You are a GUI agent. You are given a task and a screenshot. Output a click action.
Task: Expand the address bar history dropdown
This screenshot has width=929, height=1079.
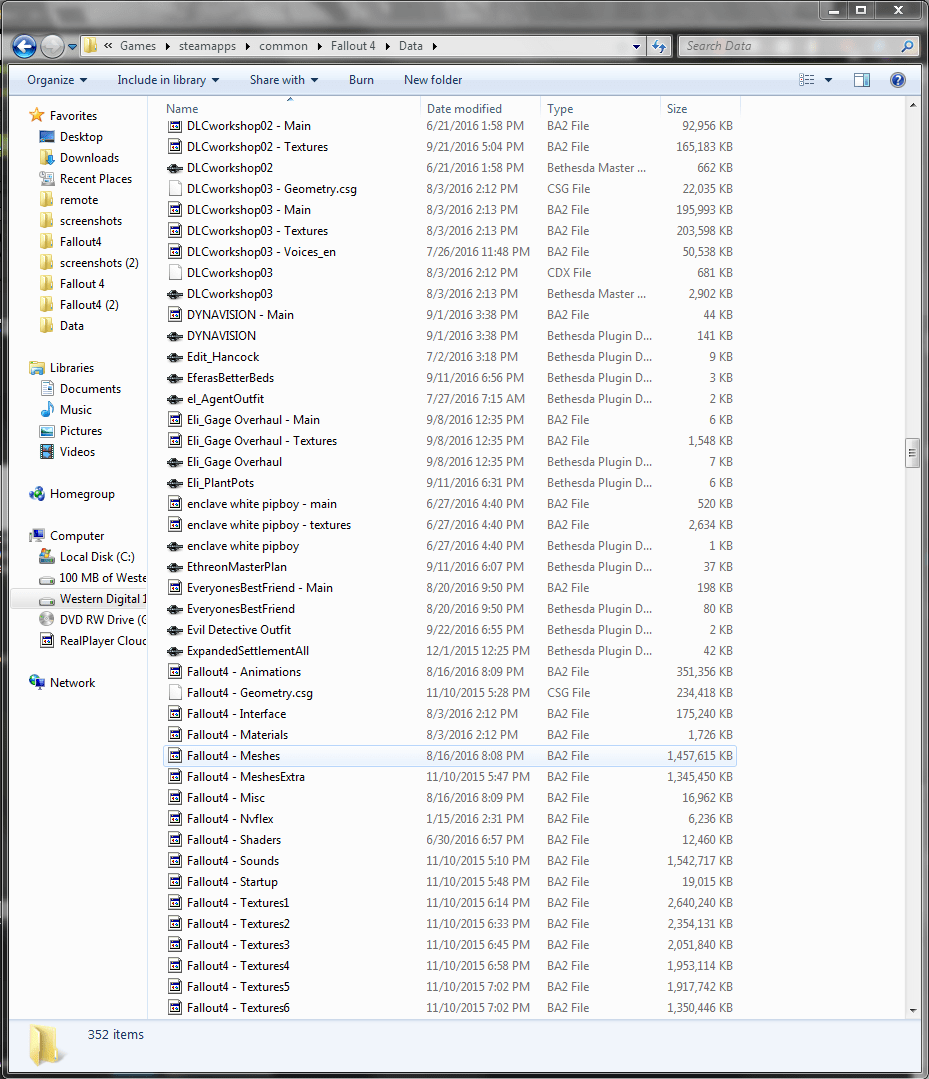click(x=637, y=46)
